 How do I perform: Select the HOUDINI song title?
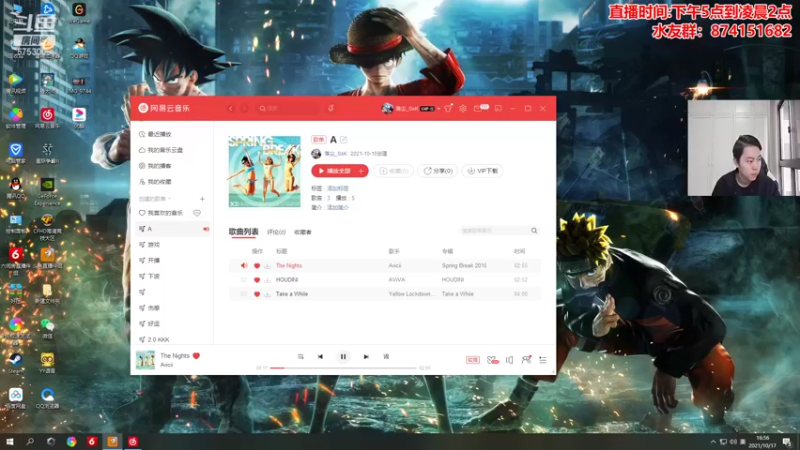[287, 280]
